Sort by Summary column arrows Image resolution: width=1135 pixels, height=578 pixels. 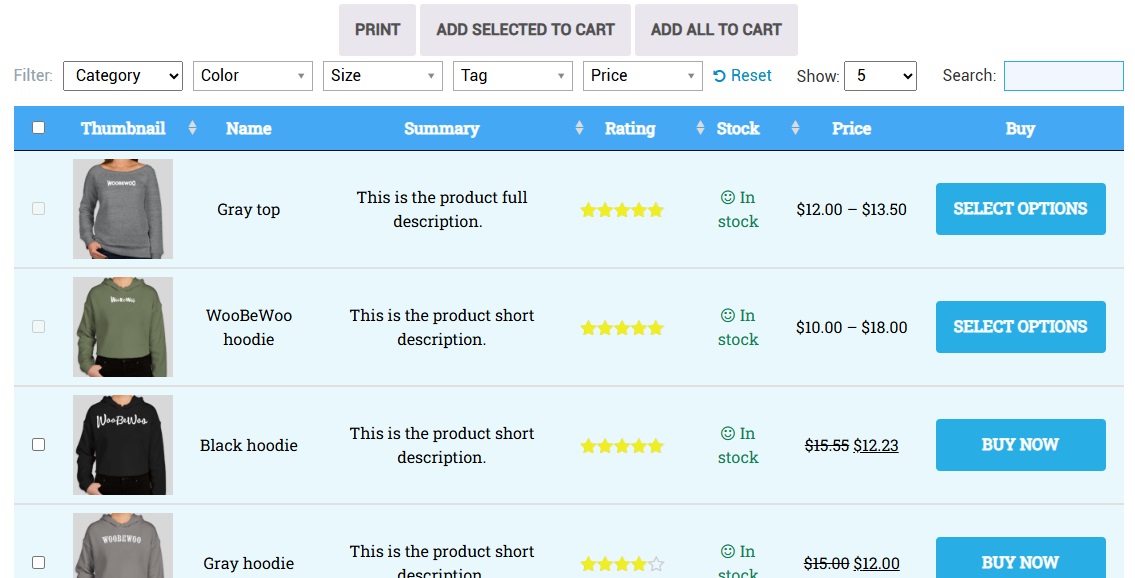click(579, 128)
